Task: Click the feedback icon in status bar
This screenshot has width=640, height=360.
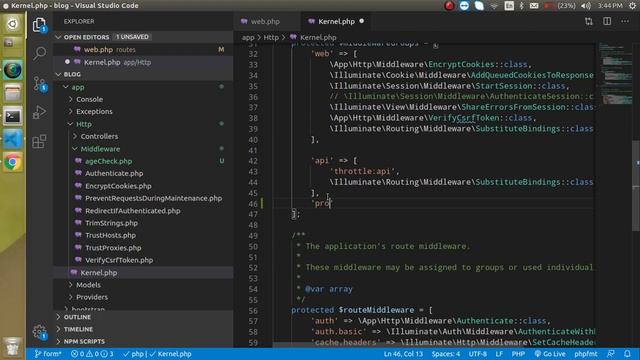Action: [x=611, y=354]
